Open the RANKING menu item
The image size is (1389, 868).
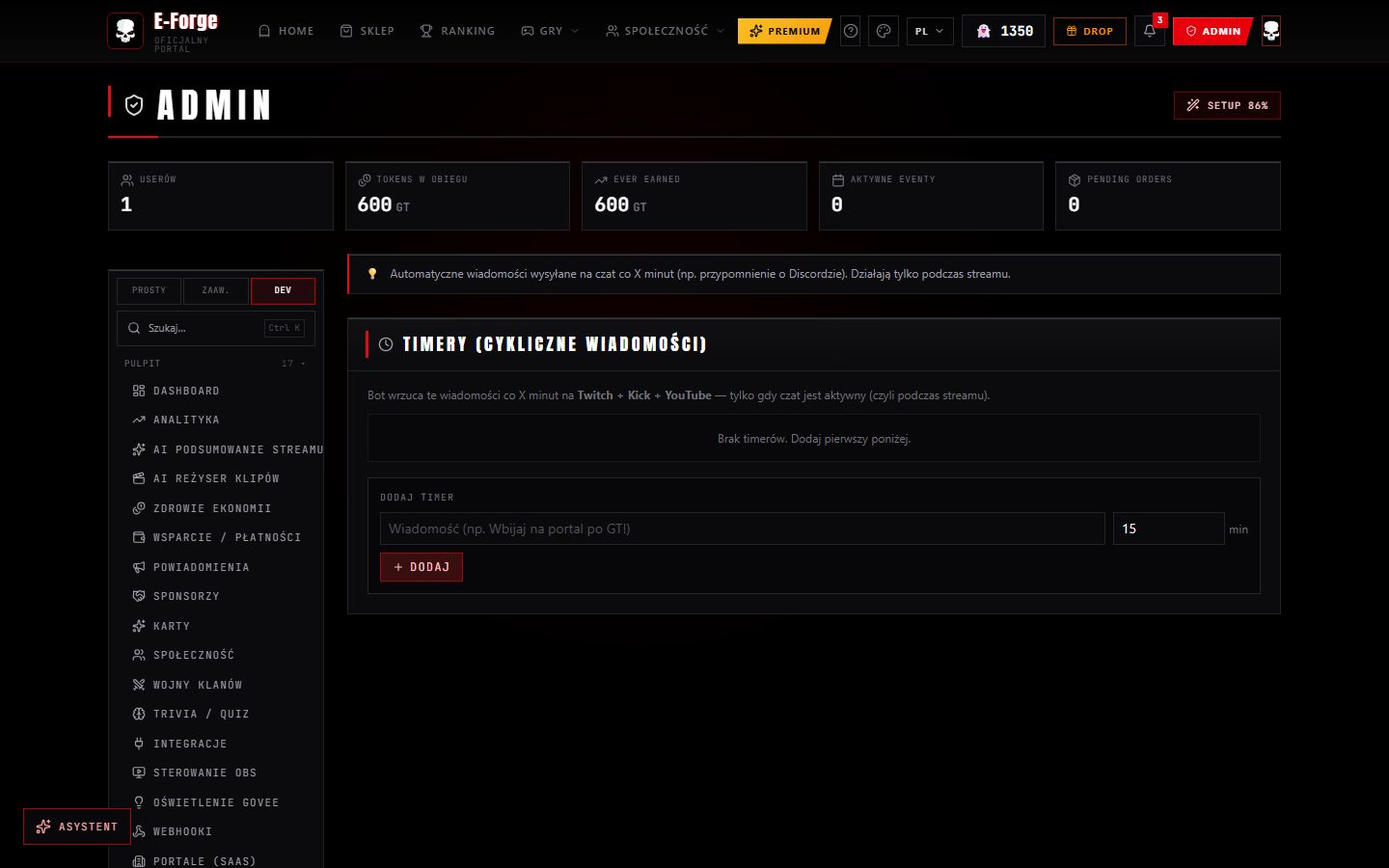[x=457, y=31]
